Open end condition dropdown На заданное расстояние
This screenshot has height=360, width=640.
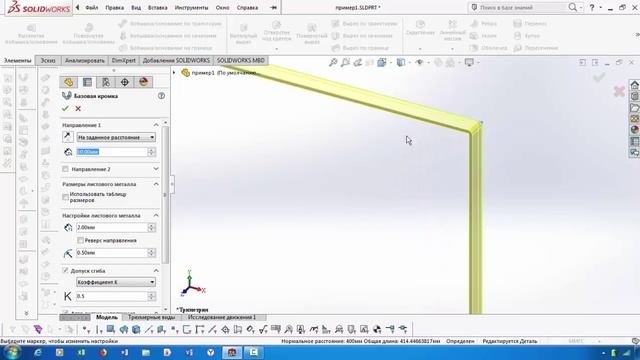116,138
